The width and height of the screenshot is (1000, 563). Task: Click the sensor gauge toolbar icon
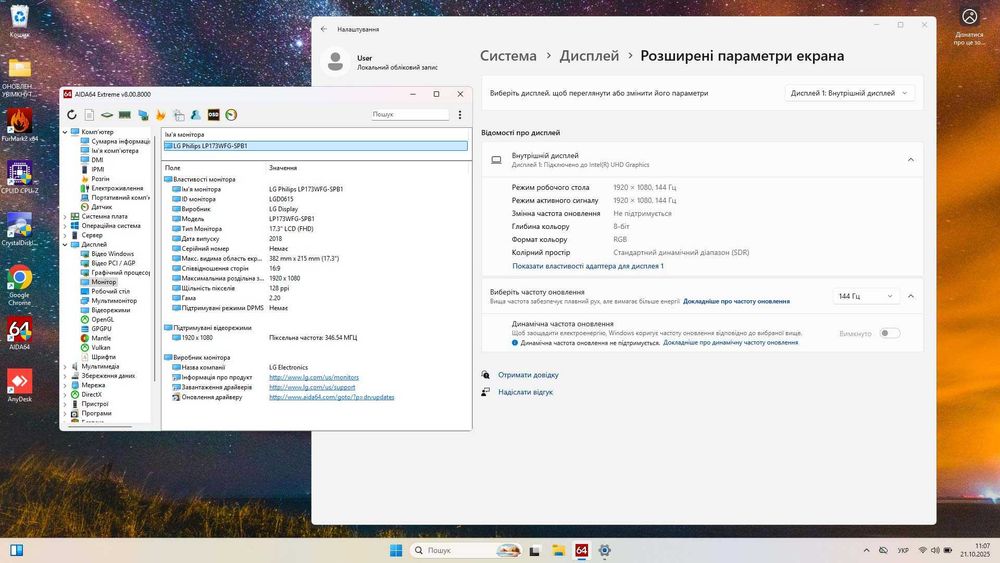(x=231, y=115)
